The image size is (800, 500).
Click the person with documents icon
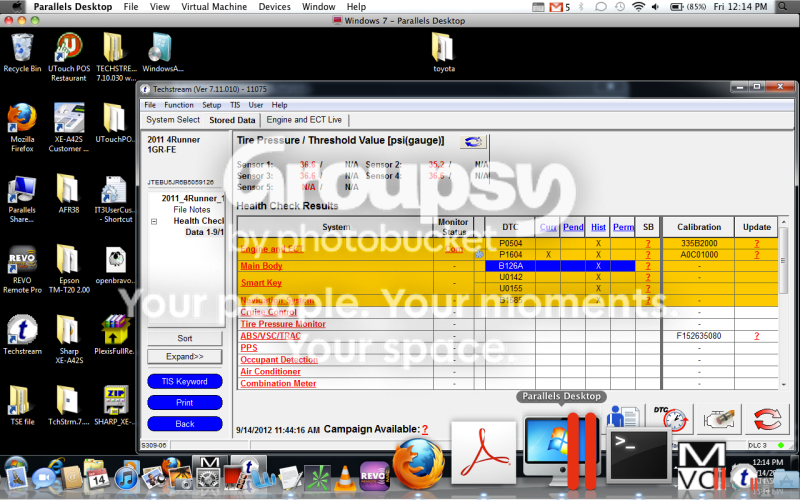(623, 417)
